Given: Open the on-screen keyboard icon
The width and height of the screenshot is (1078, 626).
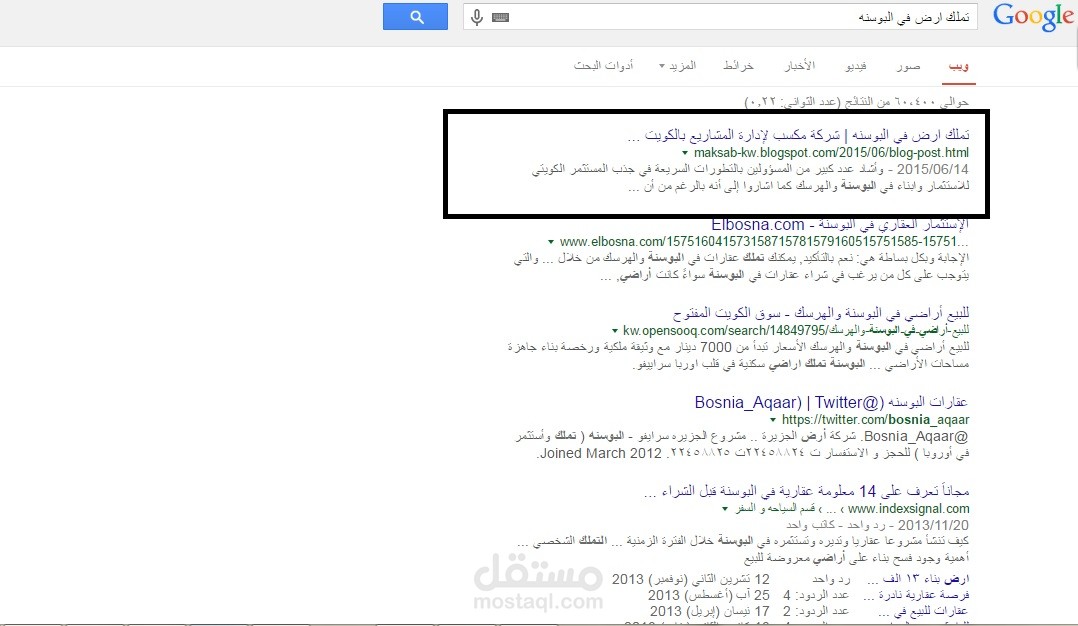Looking at the screenshot, I should (x=500, y=17).
